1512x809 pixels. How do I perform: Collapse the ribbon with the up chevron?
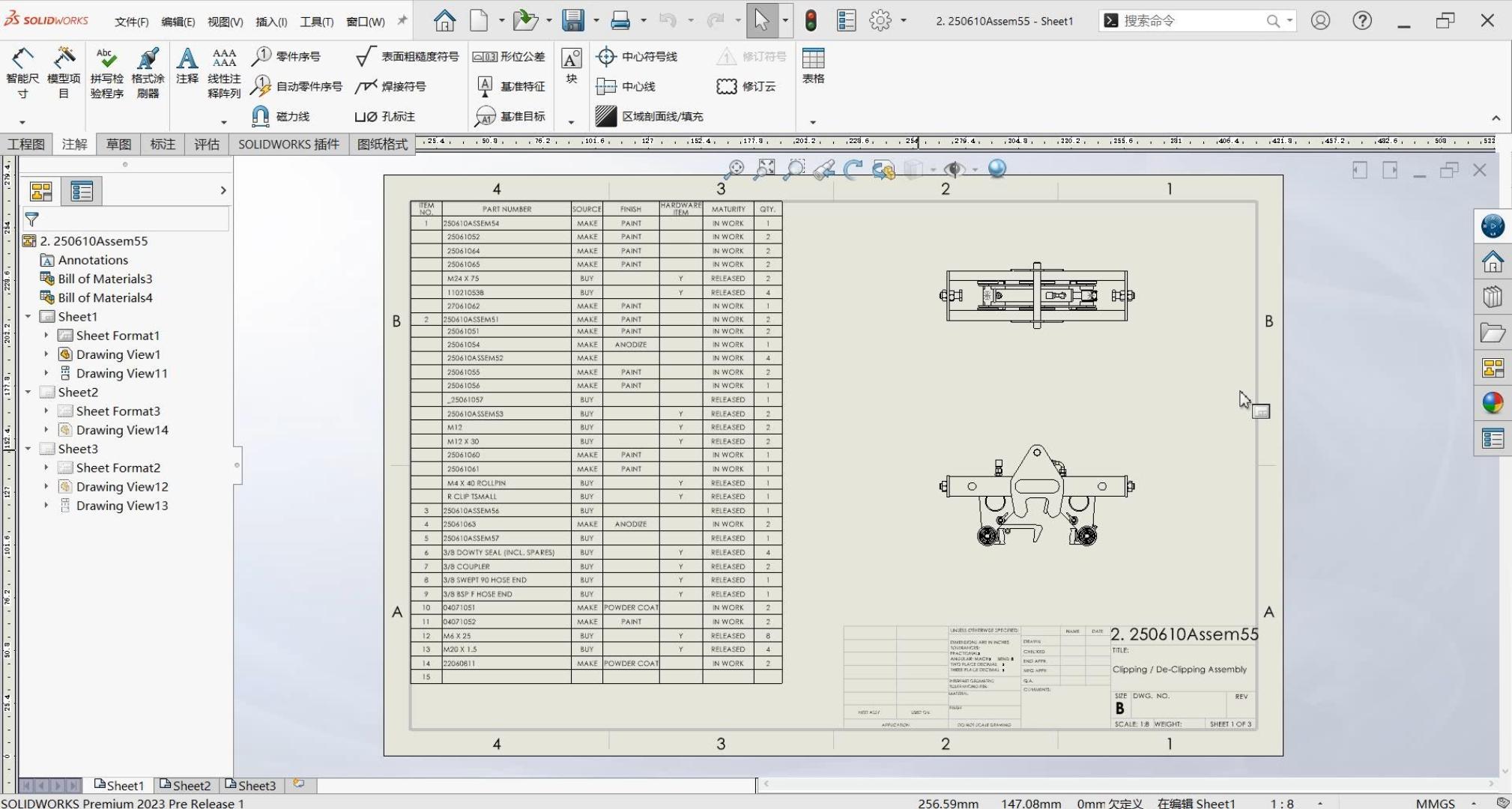coord(1496,118)
